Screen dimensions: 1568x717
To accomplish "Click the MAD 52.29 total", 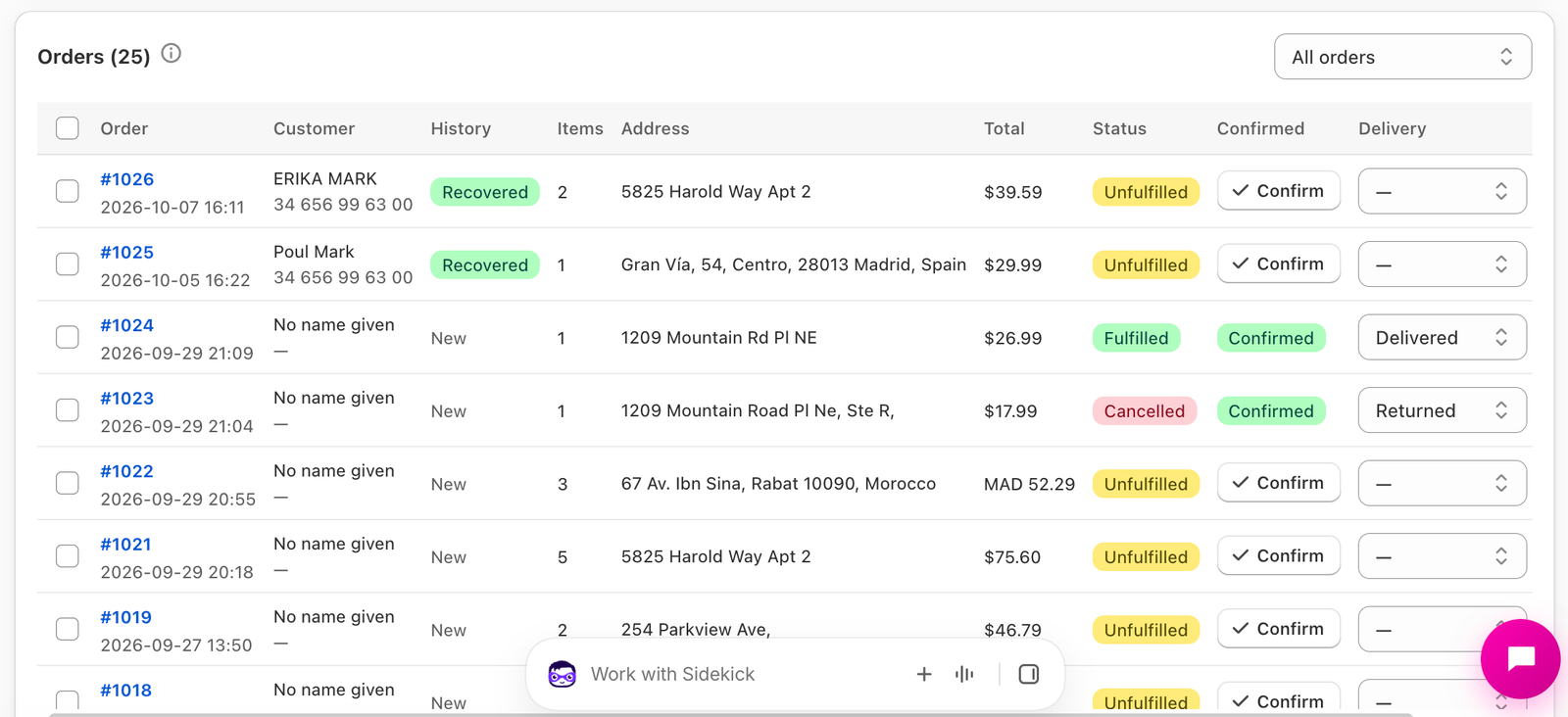I will 1030,484.
